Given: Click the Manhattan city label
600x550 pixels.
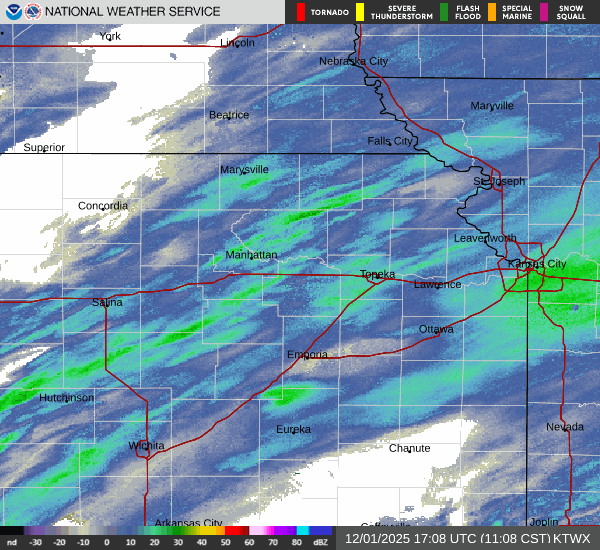Looking at the screenshot, I should (x=251, y=255).
